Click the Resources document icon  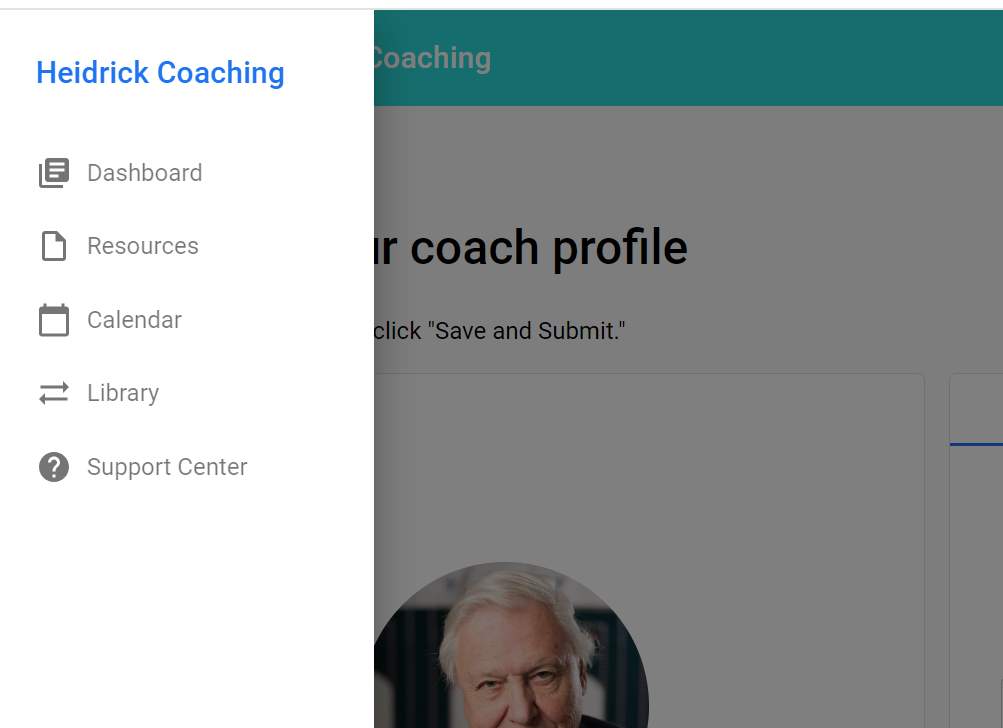[x=54, y=246]
